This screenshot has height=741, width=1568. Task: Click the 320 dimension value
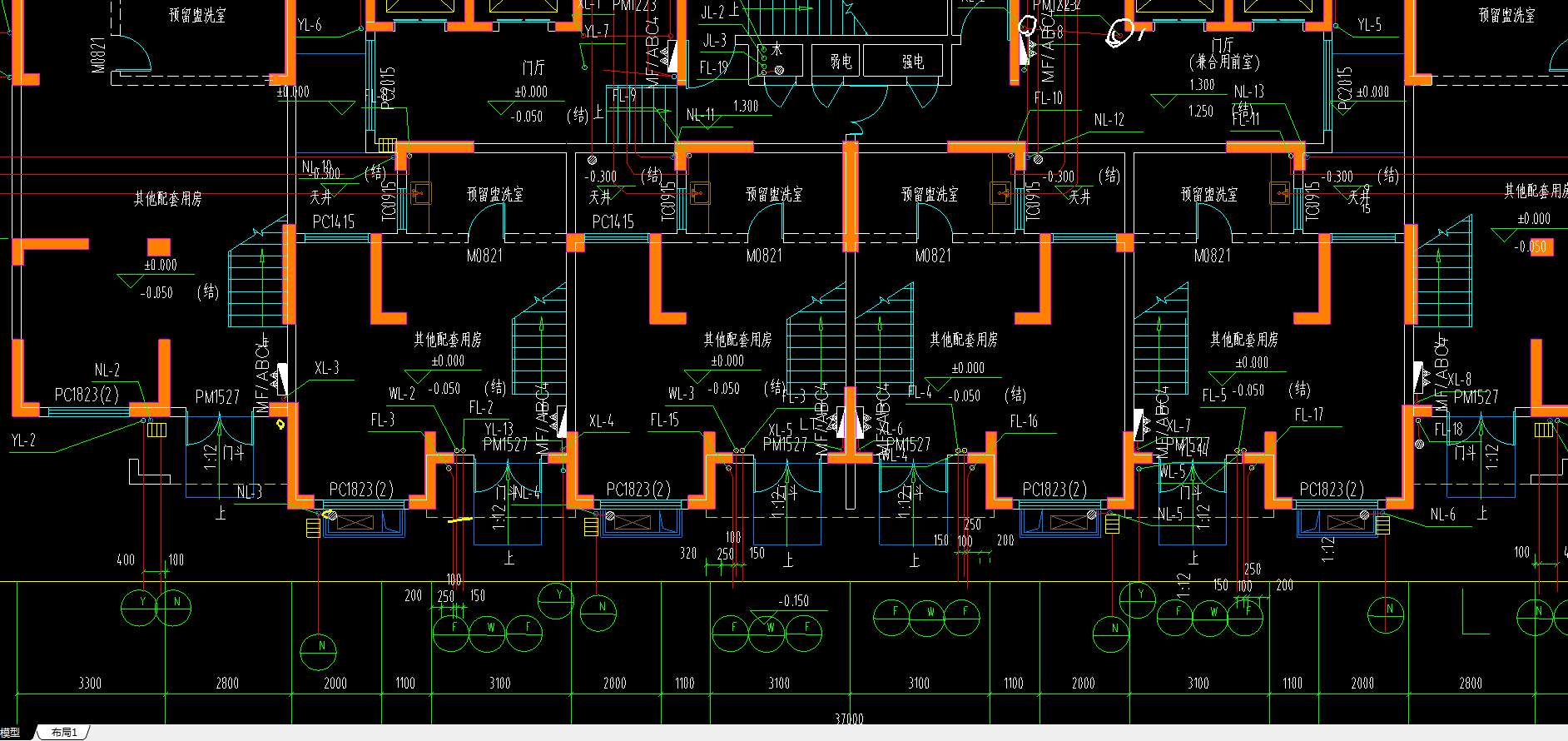688,553
